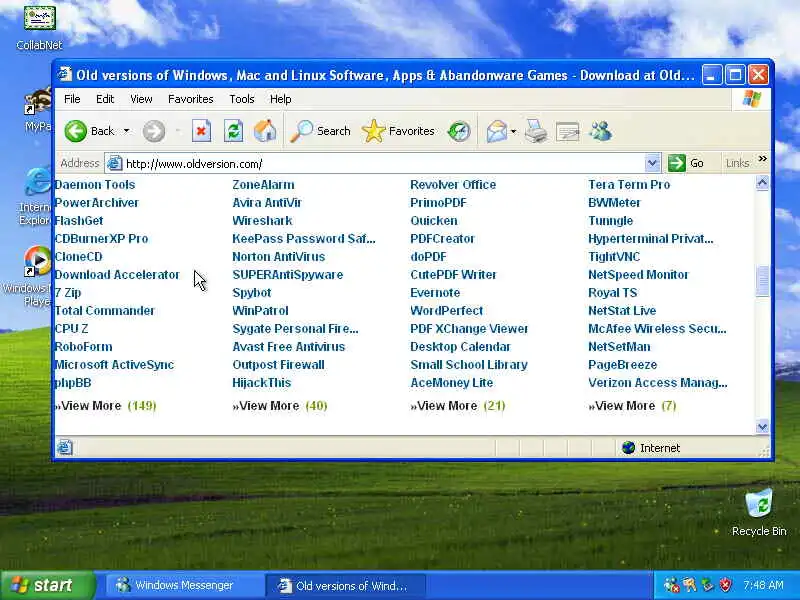The image size is (800, 600).
Task: Open the View menu
Action: coord(141,99)
